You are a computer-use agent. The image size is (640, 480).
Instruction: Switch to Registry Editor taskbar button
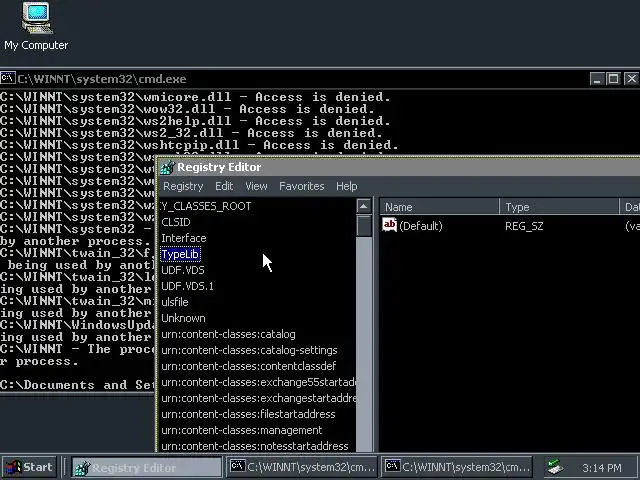point(147,467)
